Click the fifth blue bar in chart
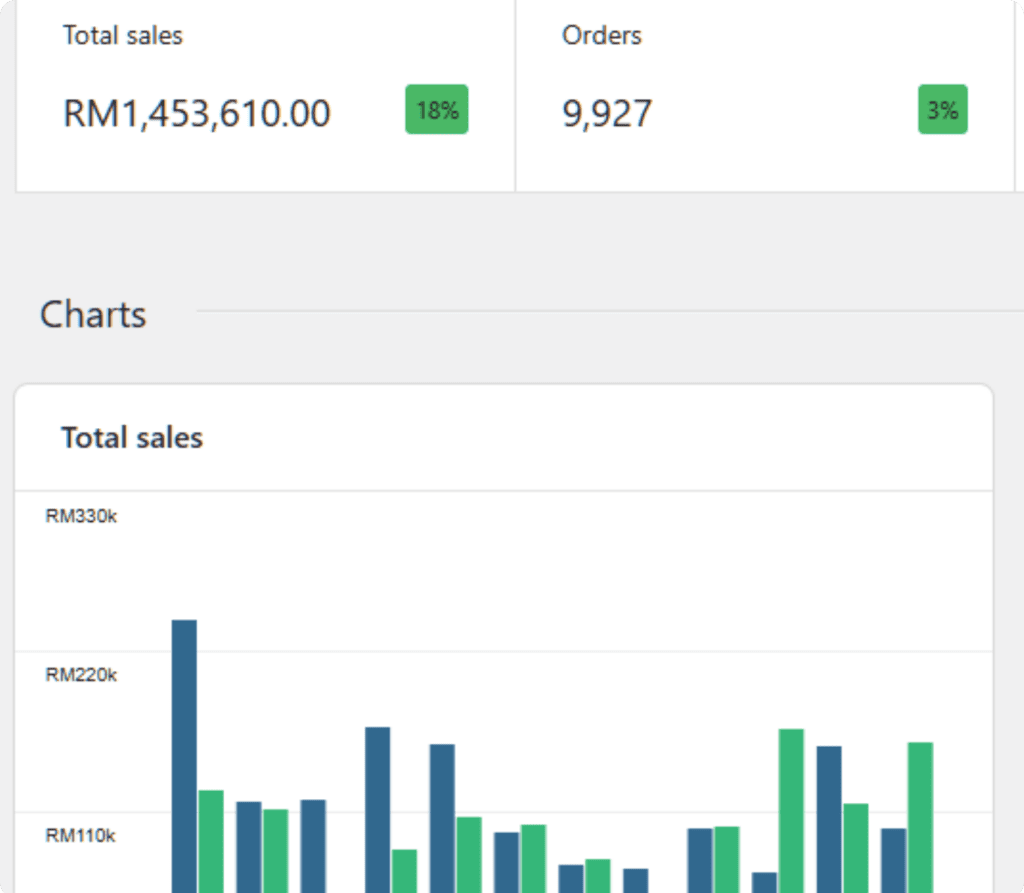 pyautogui.click(x=442, y=819)
